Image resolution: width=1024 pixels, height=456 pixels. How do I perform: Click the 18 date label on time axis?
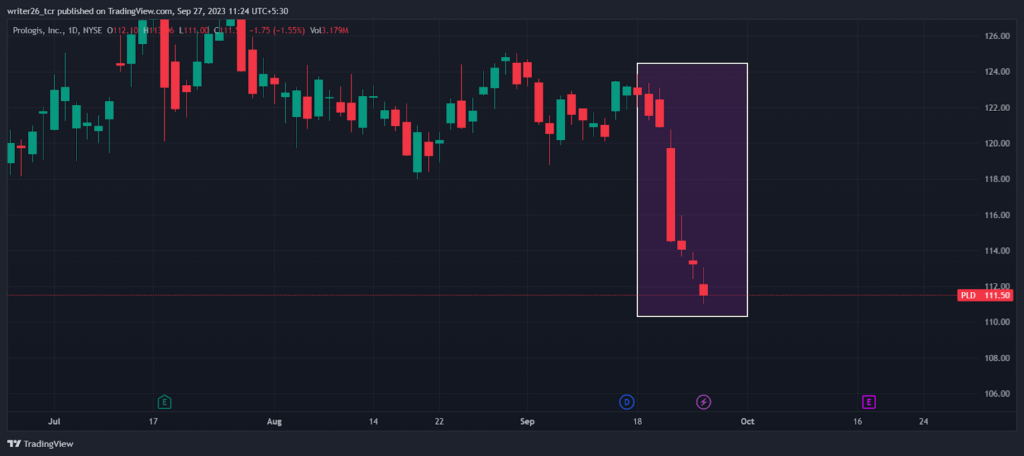coord(637,422)
